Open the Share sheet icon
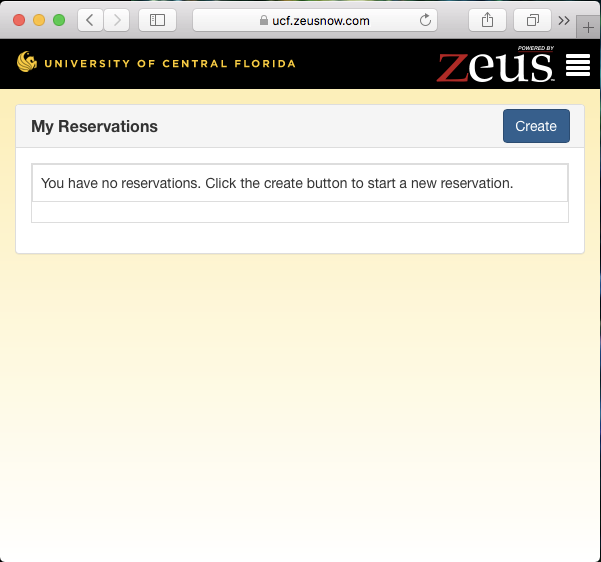This screenshot has height=562, width=601. point(487,20)
